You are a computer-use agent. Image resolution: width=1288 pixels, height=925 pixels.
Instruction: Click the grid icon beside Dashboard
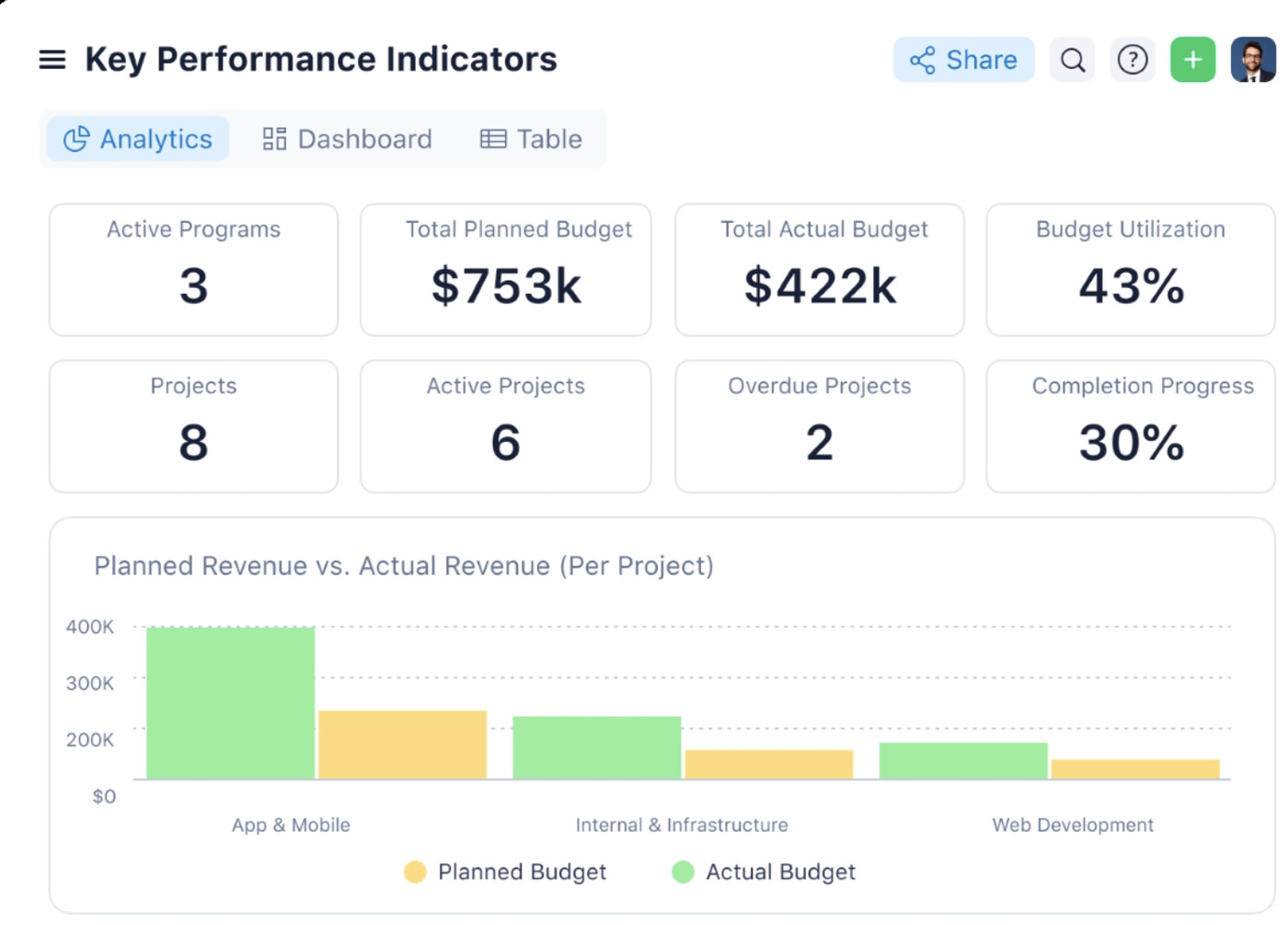[x=273, y=139]
